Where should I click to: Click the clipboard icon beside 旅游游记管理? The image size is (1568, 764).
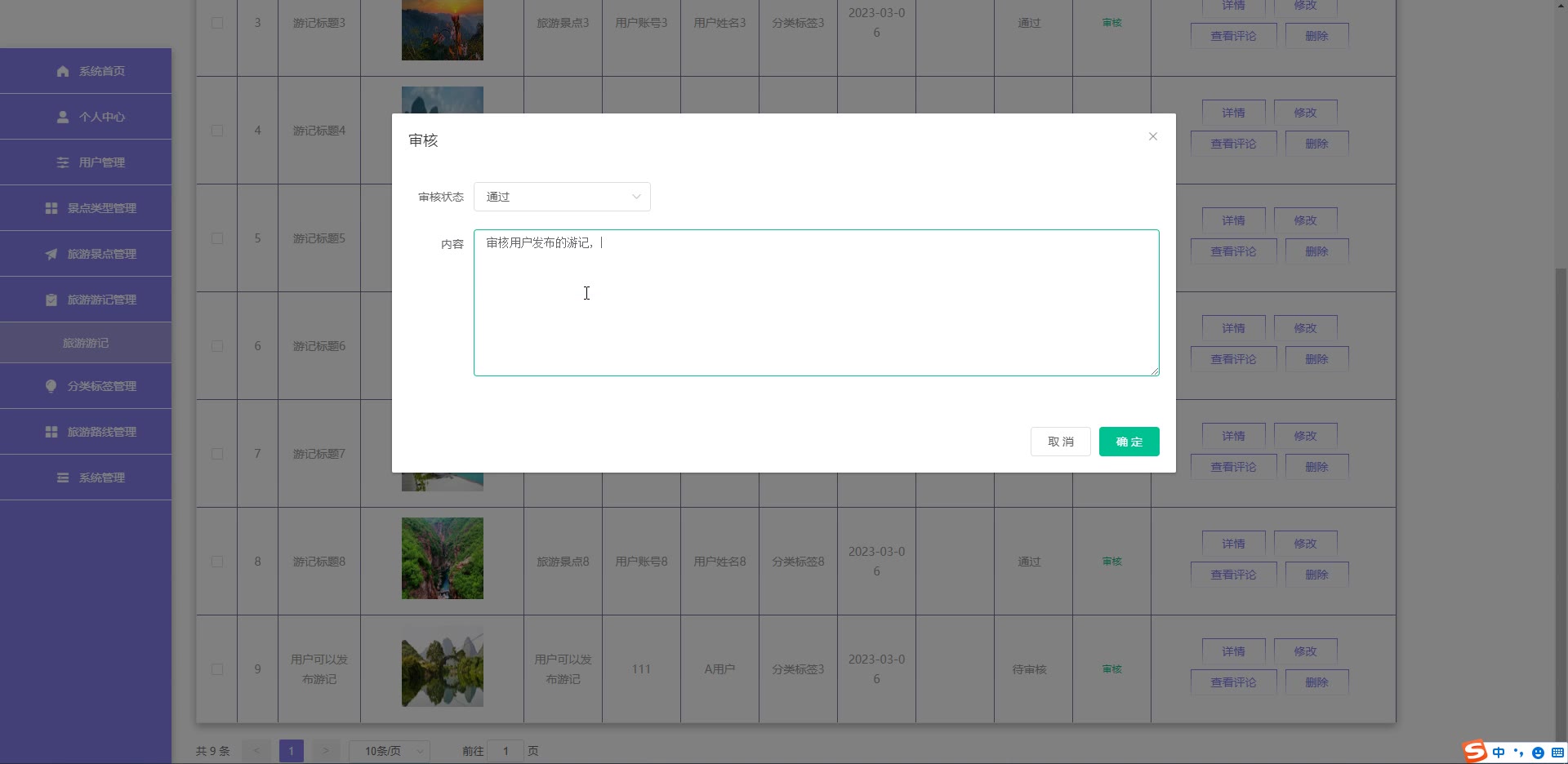coord(51,300)
